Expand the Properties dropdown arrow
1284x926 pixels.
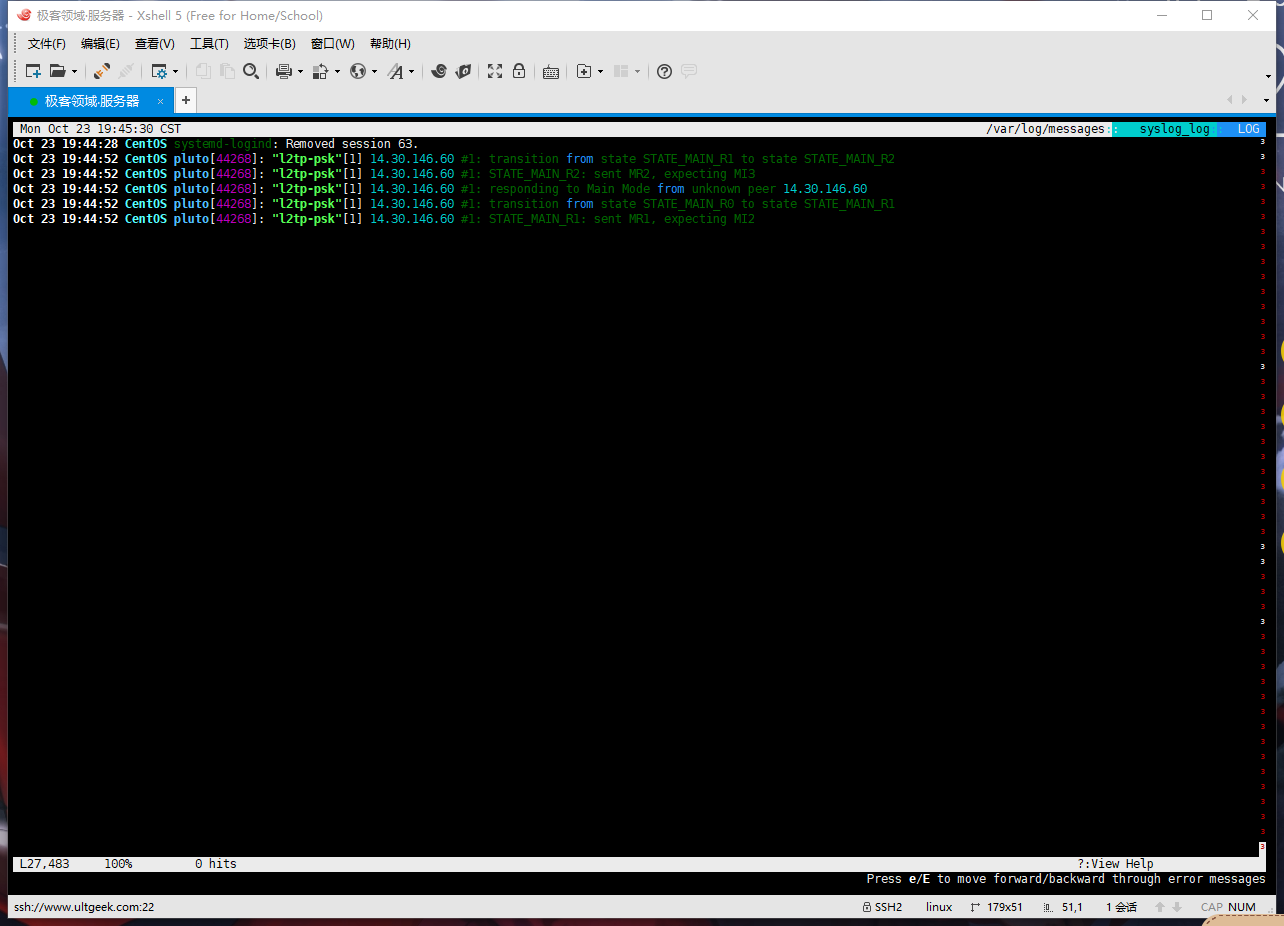[x=175, y=72]
